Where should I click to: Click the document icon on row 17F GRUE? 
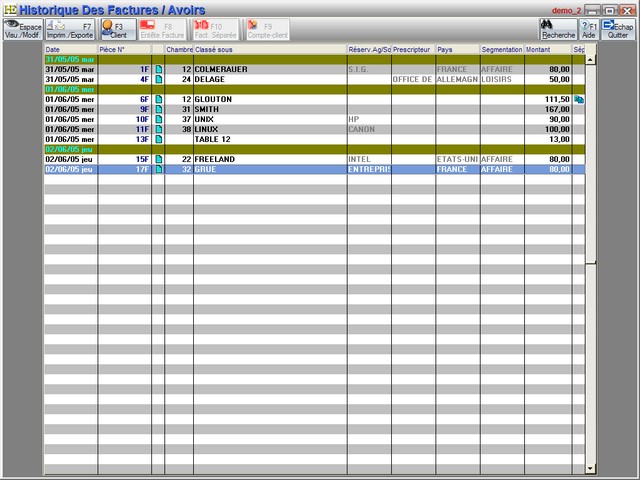(158, 169)
